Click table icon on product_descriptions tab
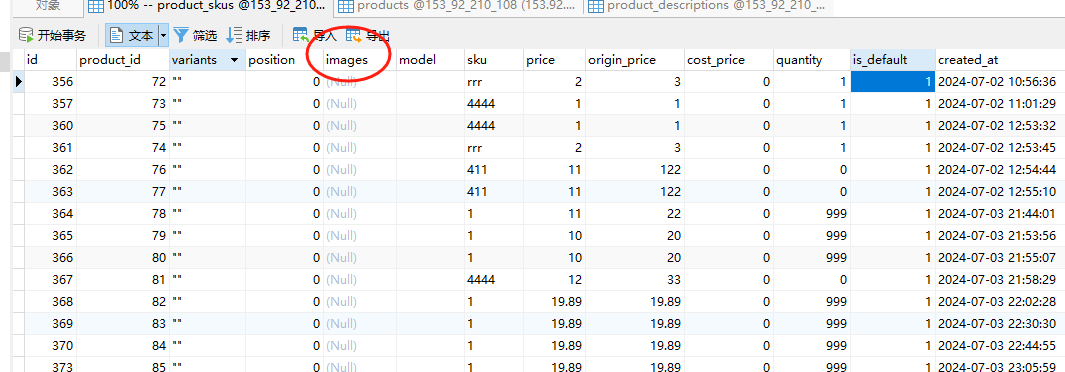This screenshot has height=372, width=1065. (x=596, y=7)
